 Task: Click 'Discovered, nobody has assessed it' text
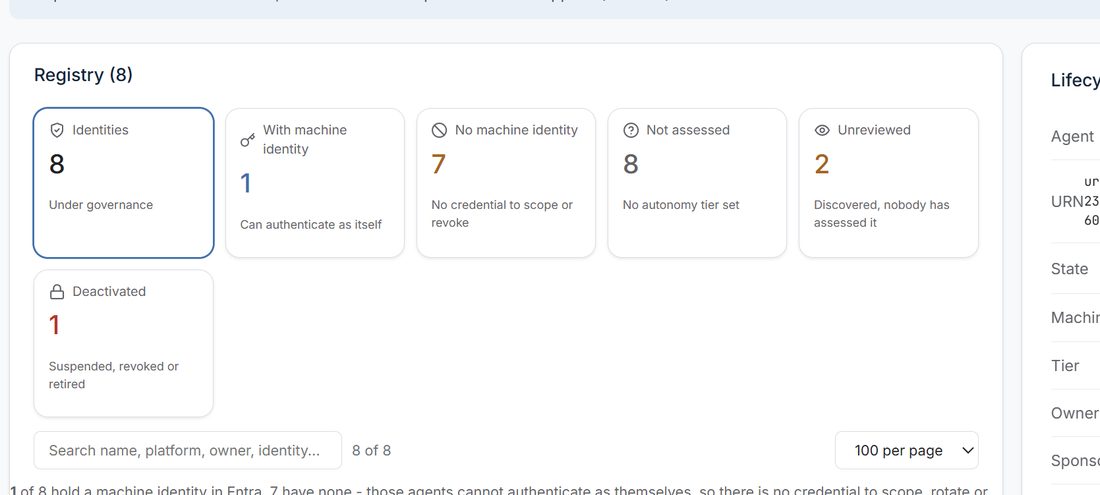click(x=882, y=214)
